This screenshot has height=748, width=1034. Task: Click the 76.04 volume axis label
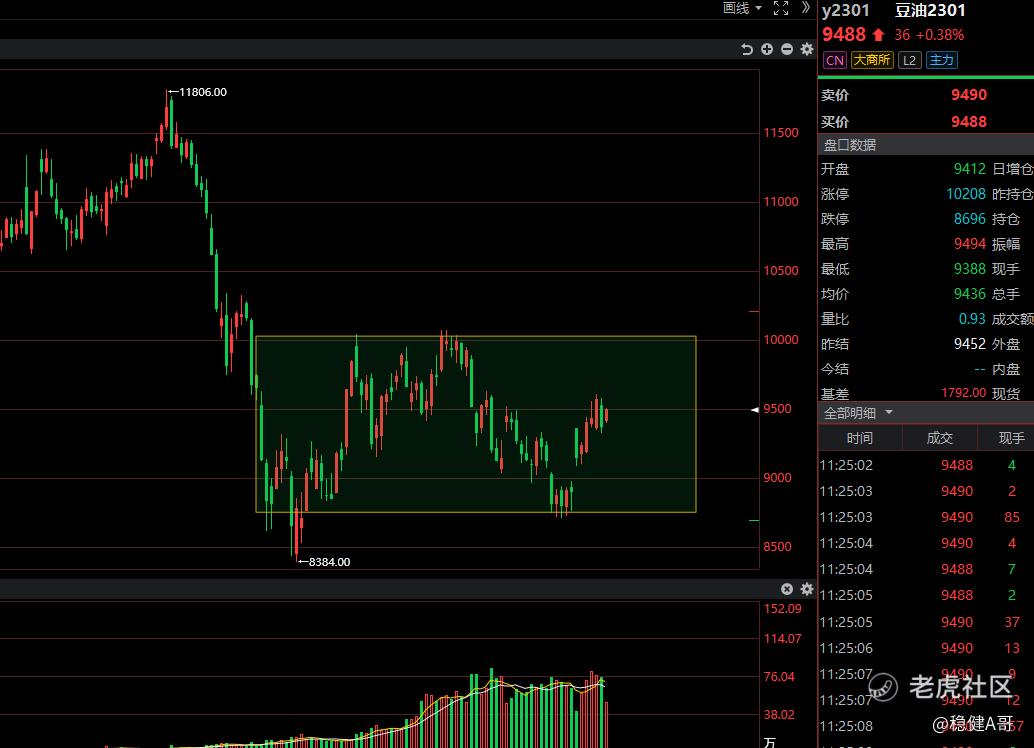(779, 677)
